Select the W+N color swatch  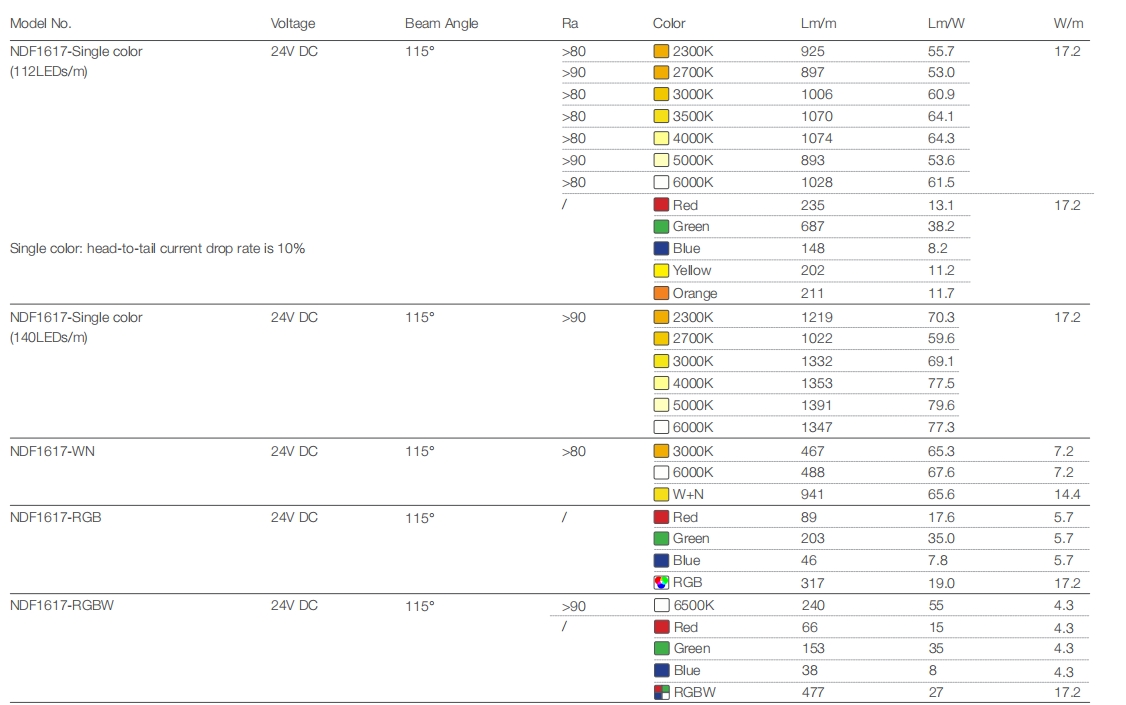[661, 494]
